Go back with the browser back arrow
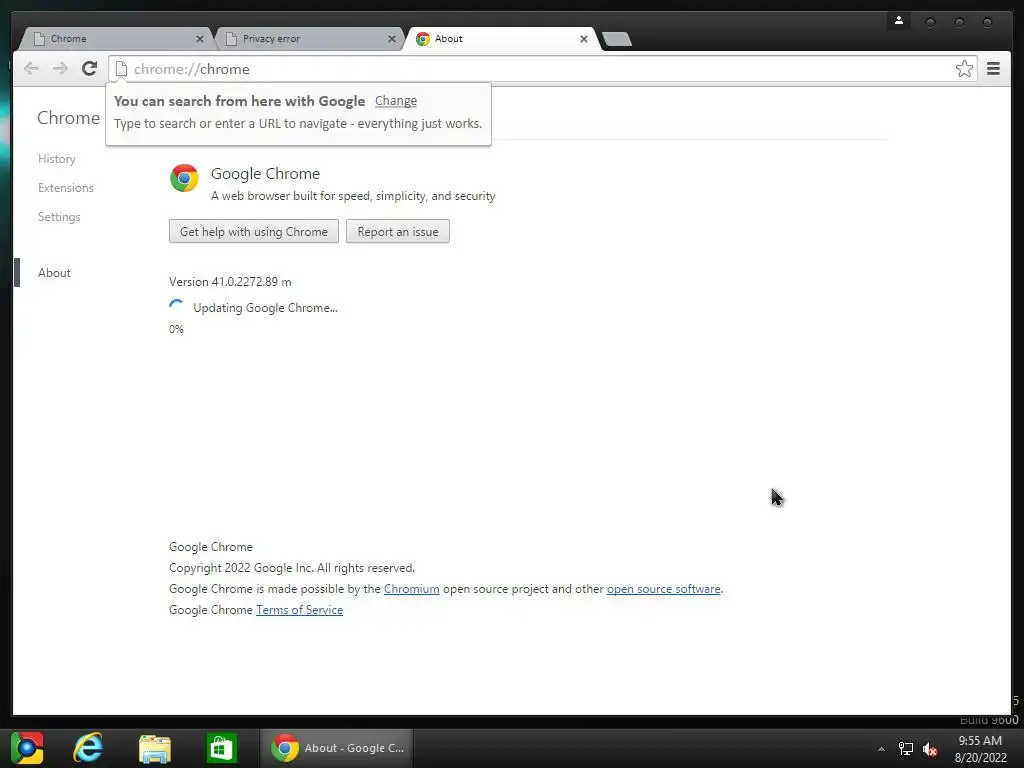The width and height of the screenshot is (1024, 768). (x=31, y=69)
